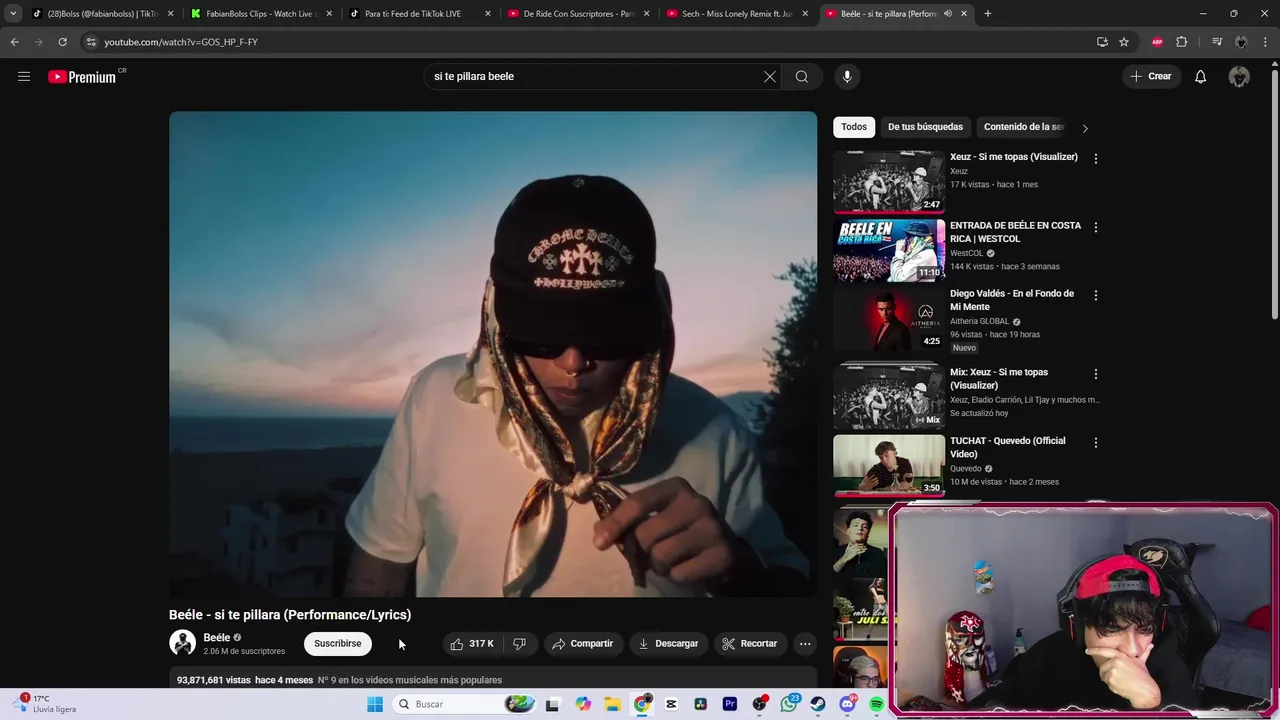1280x720 pixels.
Task: Switch to FabianBolss Clips tab
Action: pyautogui.click(x=260, y=14)
